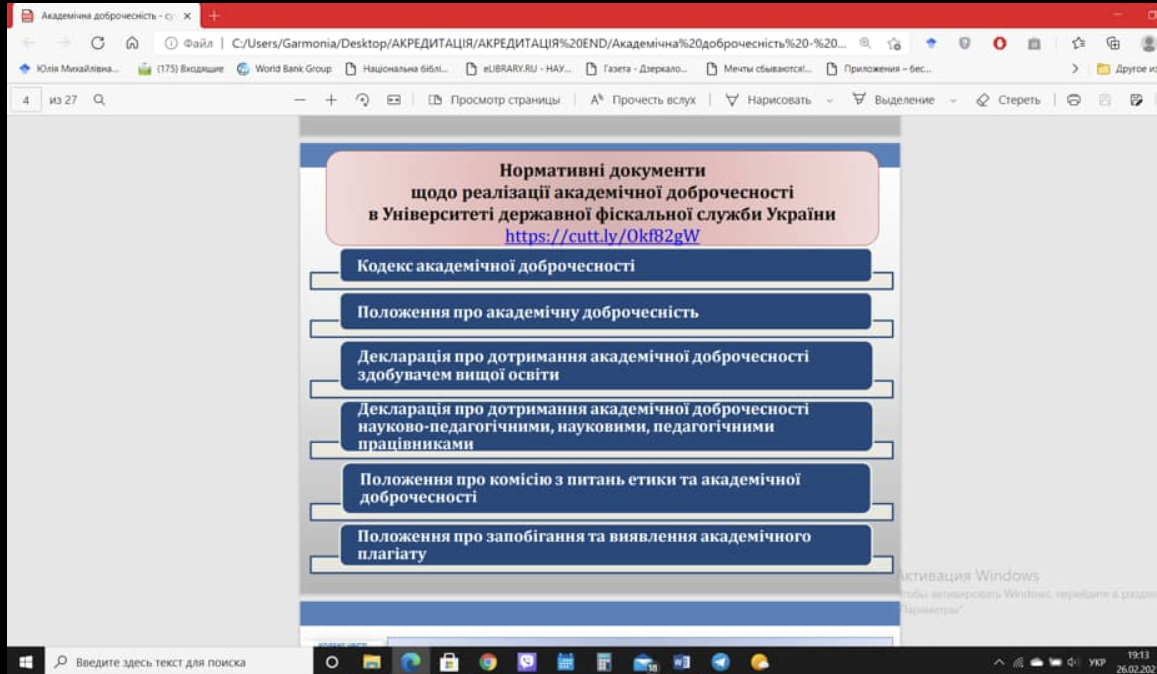Follow the https://cutt.ly/Okf82gW link

[602, 235]
